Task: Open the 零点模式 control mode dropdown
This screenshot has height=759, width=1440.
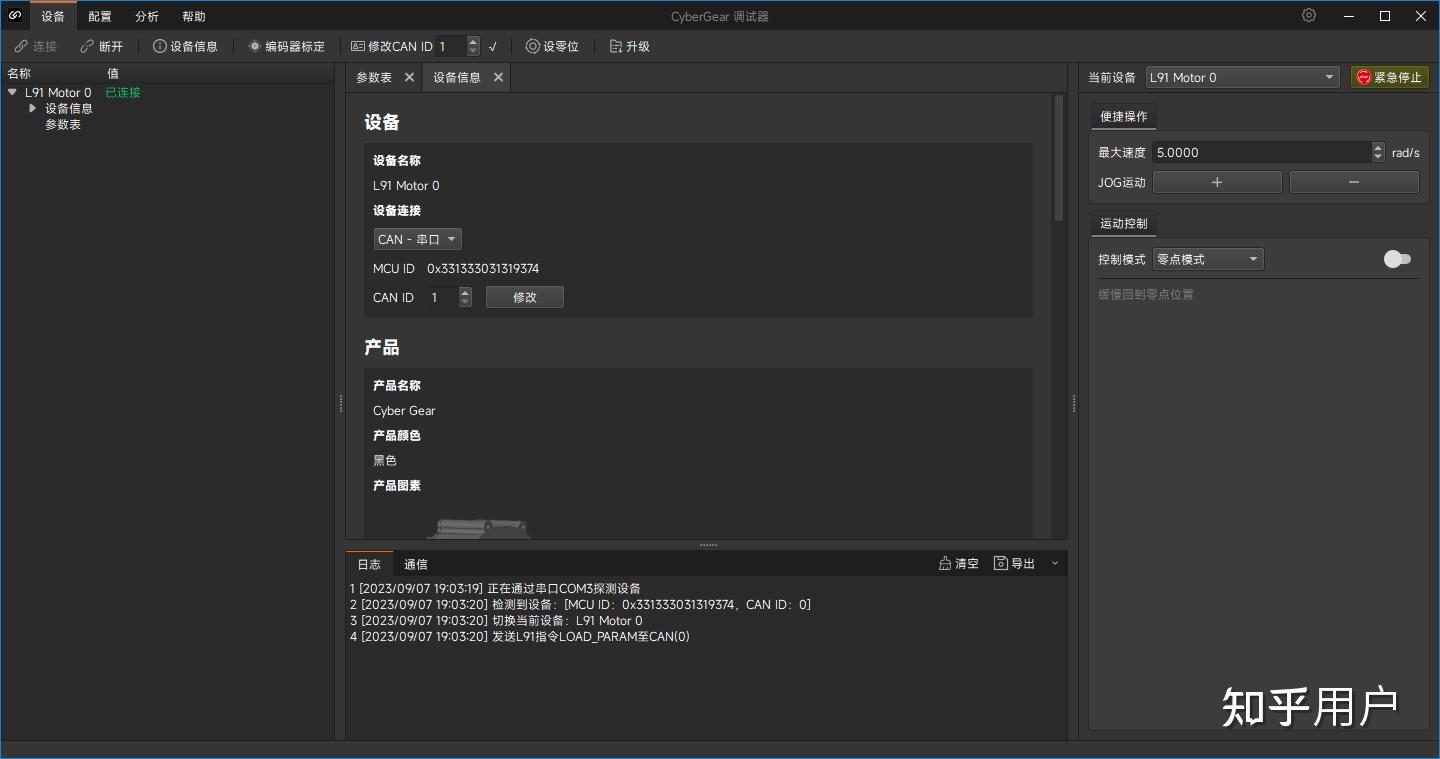Action: [x=1207, y=258]
